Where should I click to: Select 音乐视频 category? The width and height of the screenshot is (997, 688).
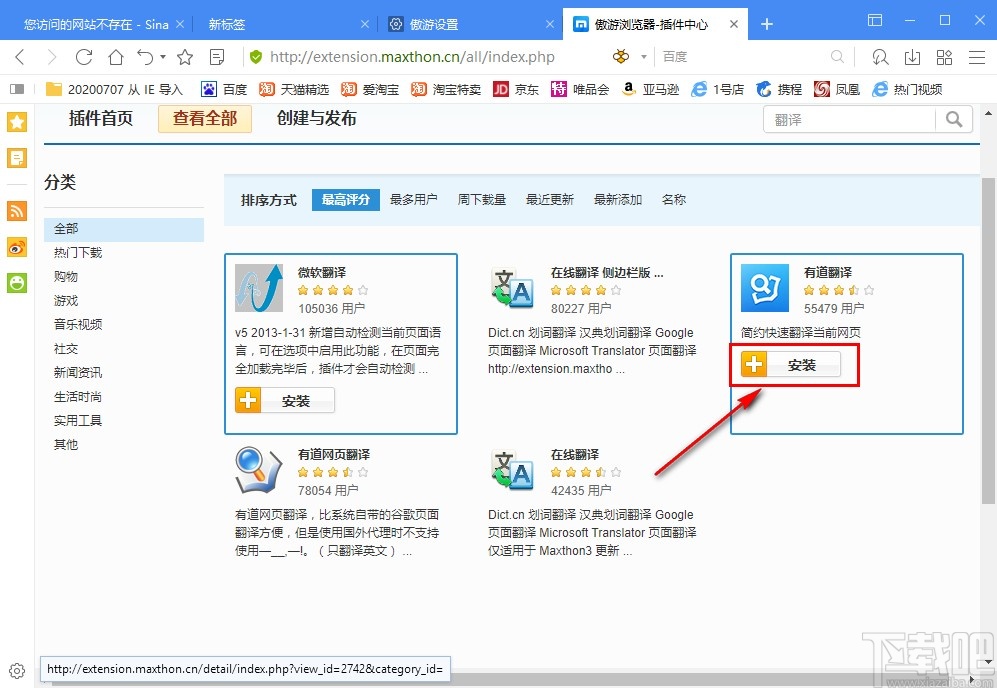78,324
